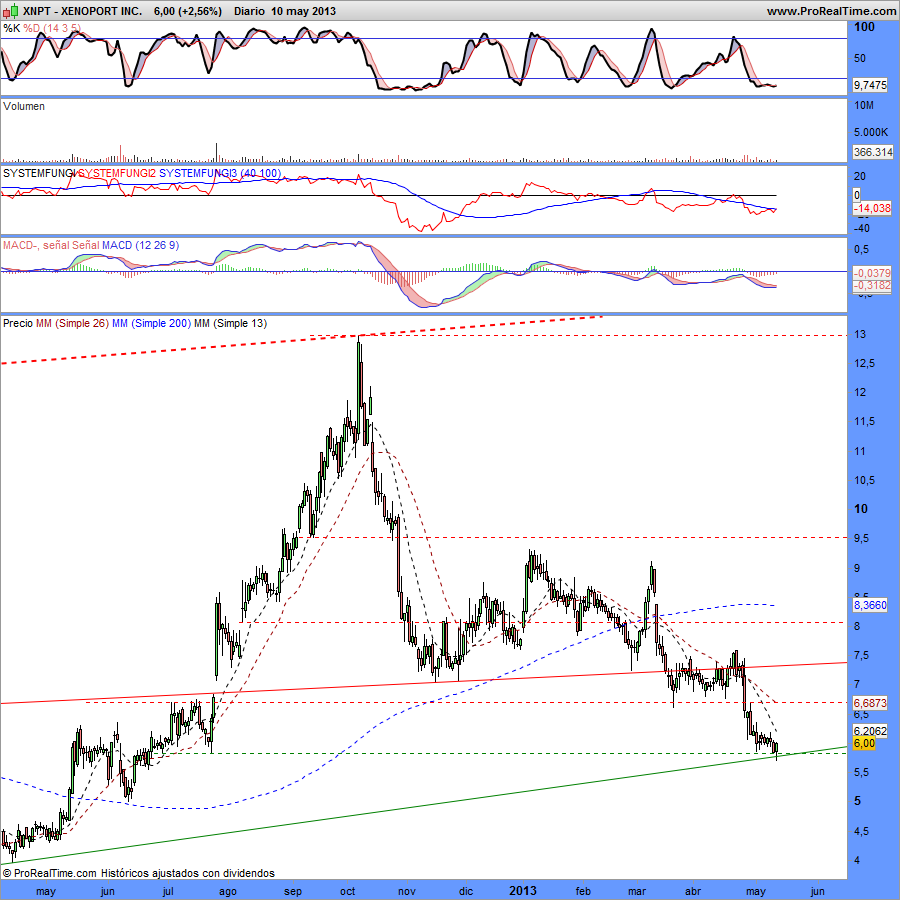900x900 pixels.
Task: Click the 'Precio' price panel label
Action: coord(18,323)
